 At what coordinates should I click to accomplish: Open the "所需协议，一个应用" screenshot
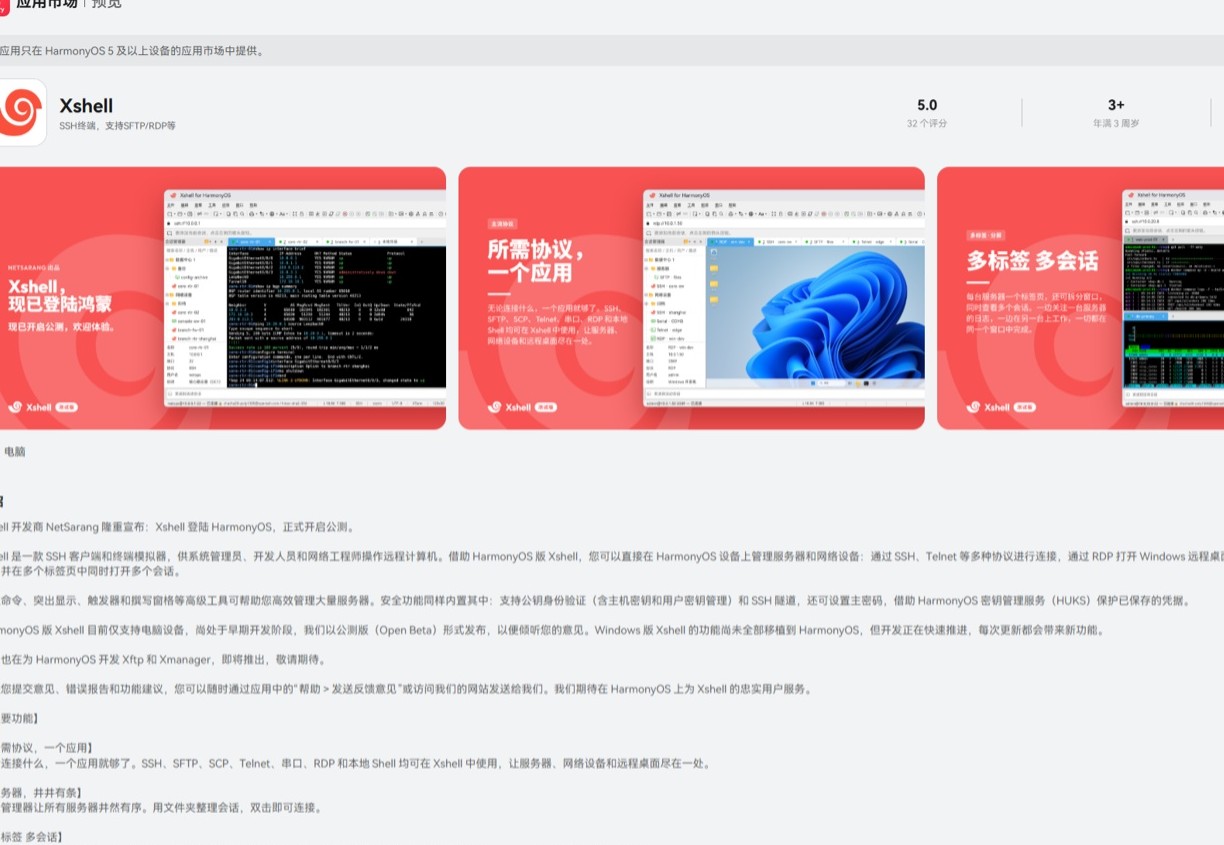click(x=692, y=298)
